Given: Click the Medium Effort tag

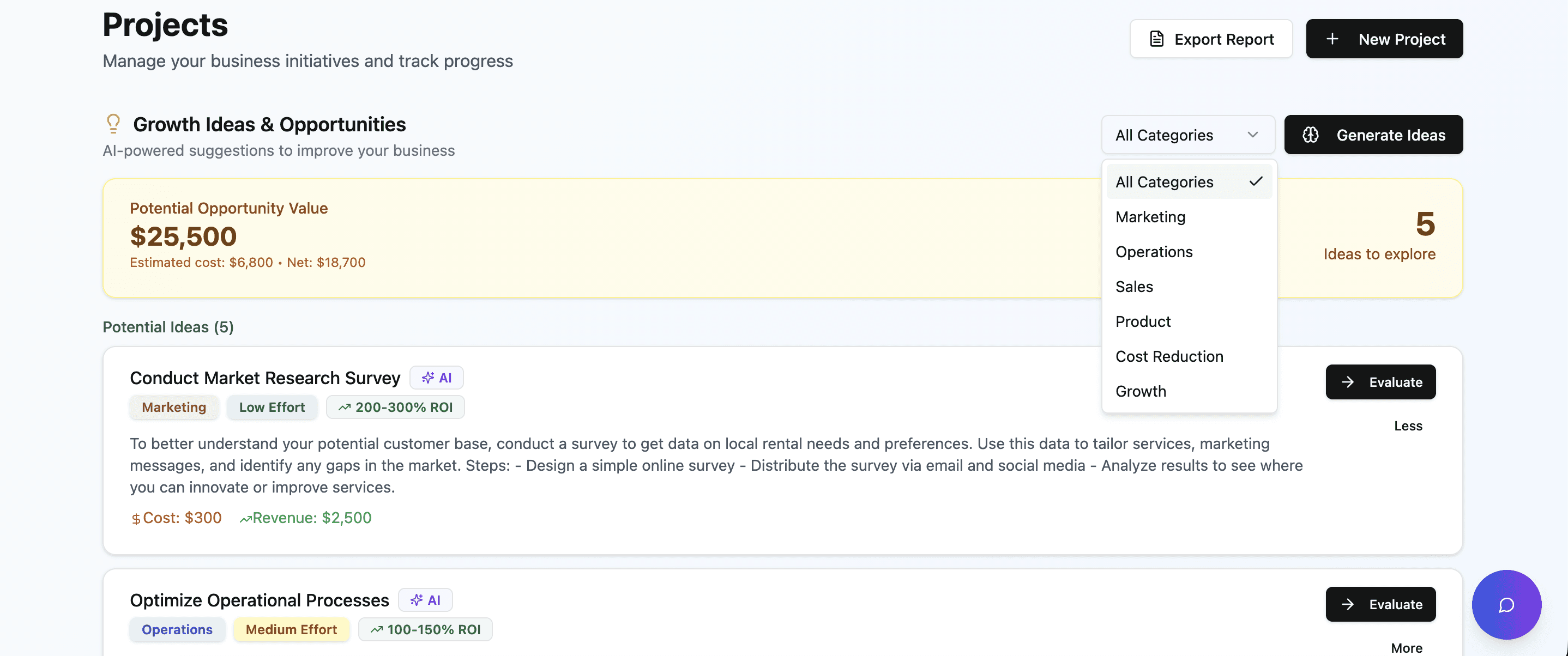Looking at the screenshot, I should pyautogui.click(x=291, y=629).
